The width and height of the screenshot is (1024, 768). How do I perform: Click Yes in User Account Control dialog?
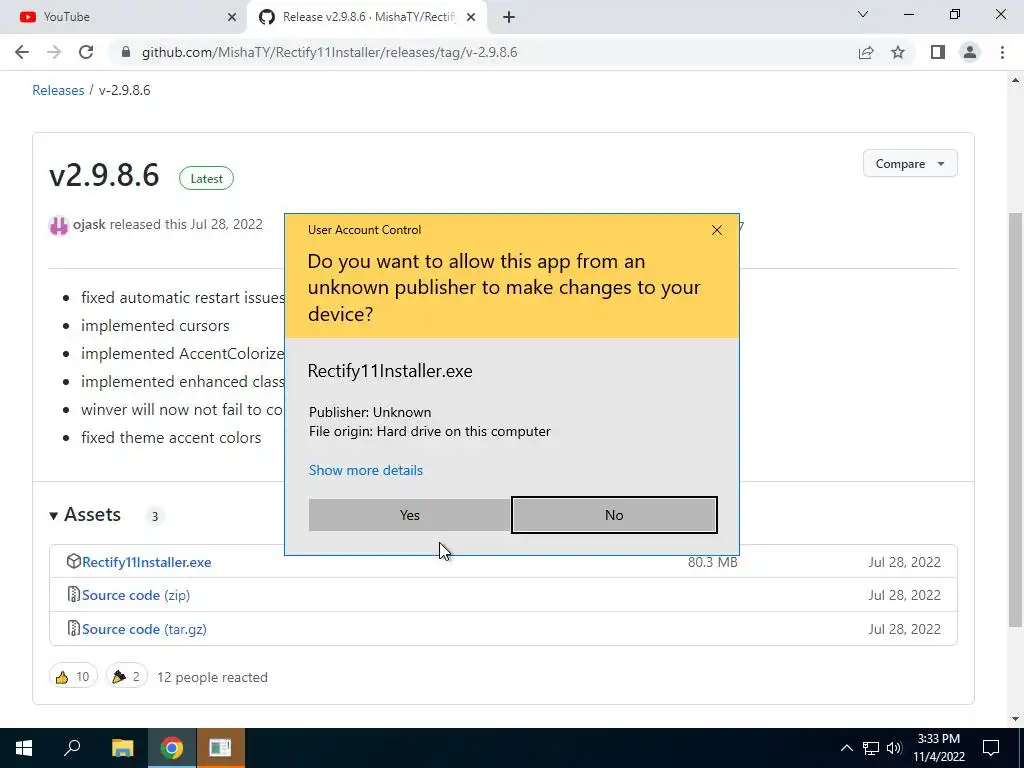coord(409,515)
